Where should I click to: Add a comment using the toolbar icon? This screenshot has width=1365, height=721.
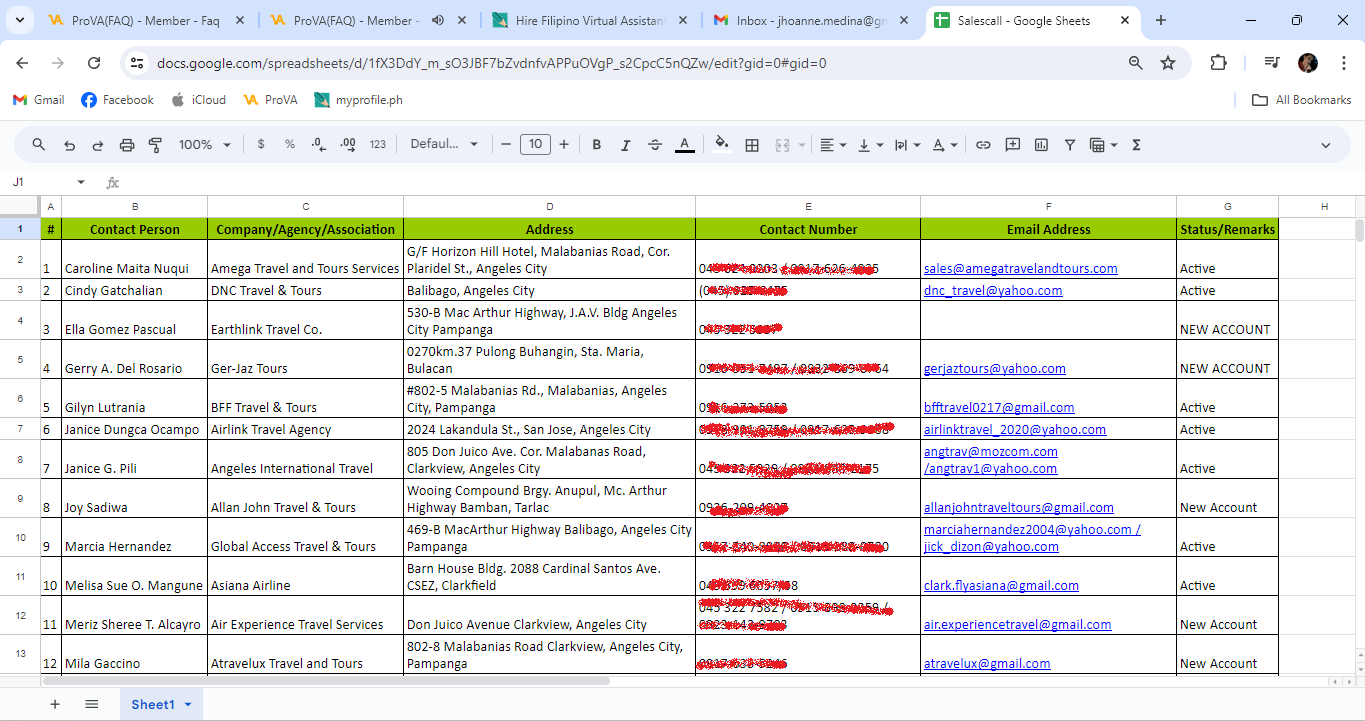tap(1012, 145)
